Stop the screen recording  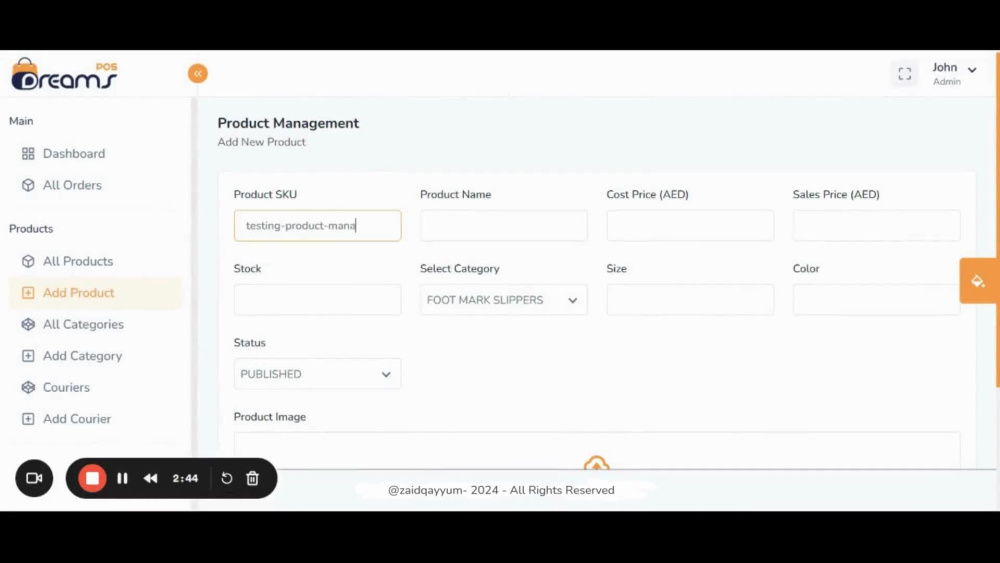tap(92, 478)
